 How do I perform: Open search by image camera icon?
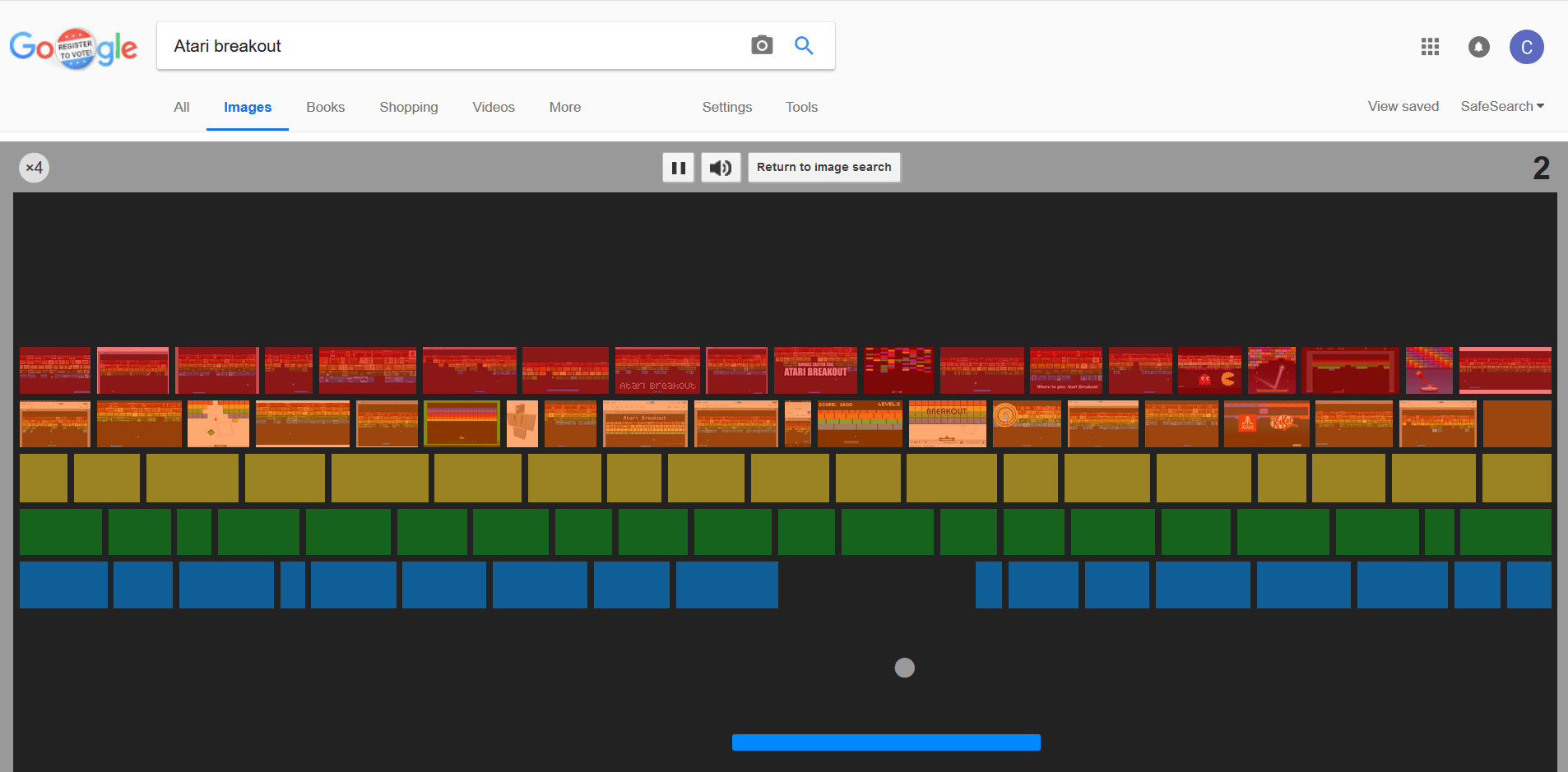pyautogui.click(x=762, y=45)
